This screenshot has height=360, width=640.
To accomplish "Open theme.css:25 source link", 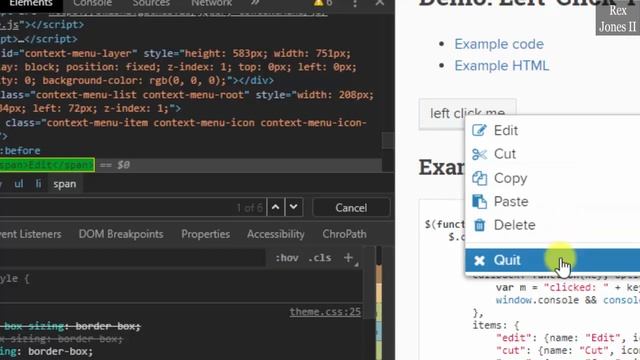I will (x=325, y=312).
